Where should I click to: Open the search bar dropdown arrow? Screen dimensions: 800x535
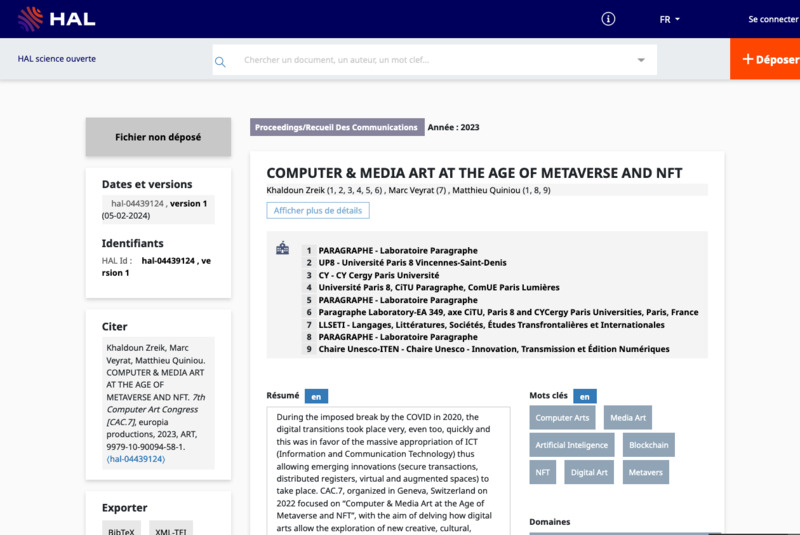tap(641, 60)
